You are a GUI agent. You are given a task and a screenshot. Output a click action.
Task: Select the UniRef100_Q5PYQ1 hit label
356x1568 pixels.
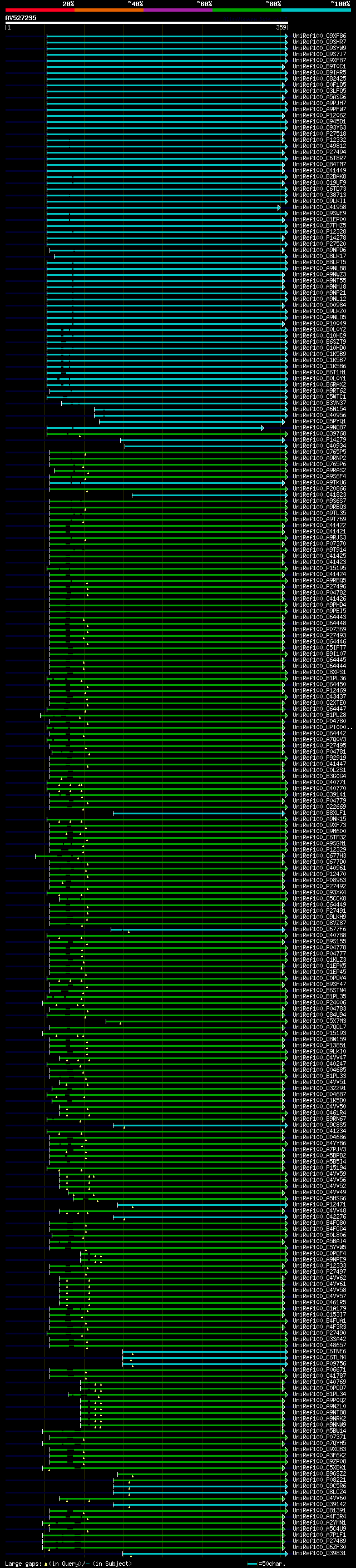(x=319, y=421)
